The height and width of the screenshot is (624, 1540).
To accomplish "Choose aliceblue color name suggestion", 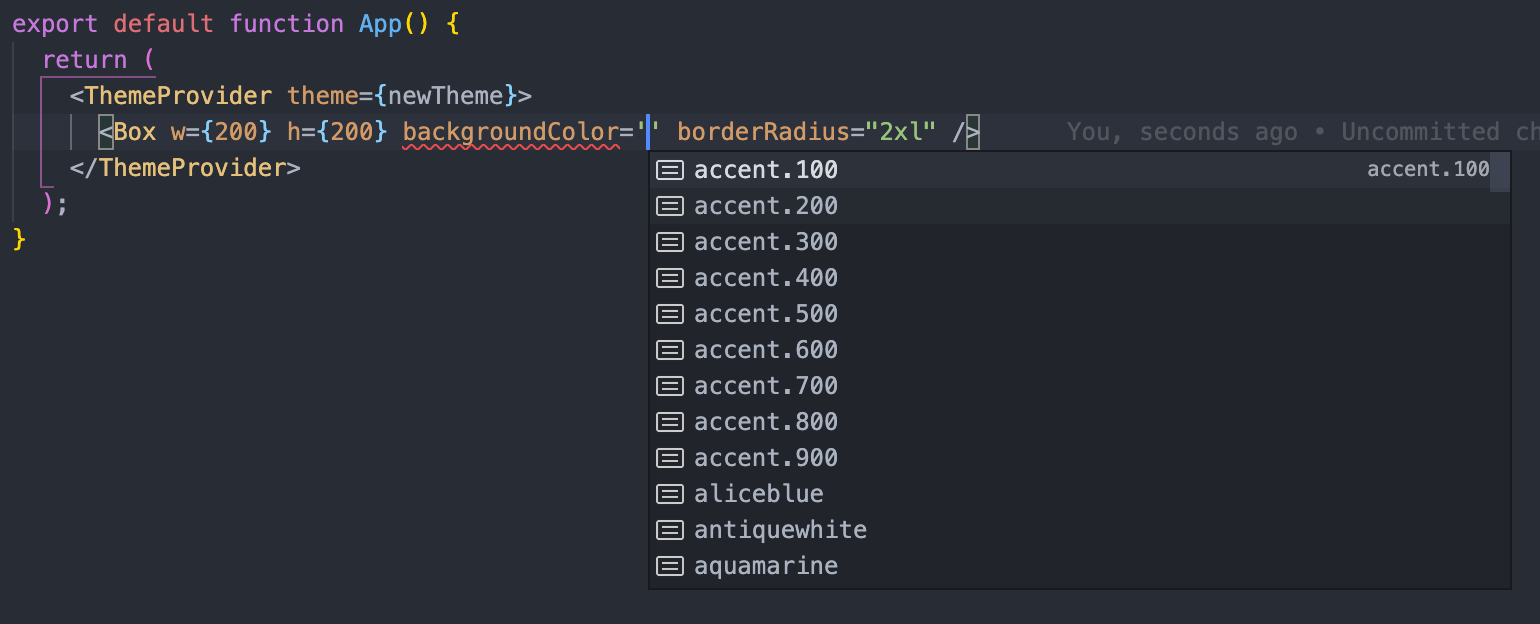I will pyautogui.click(x=1080, y=494).
